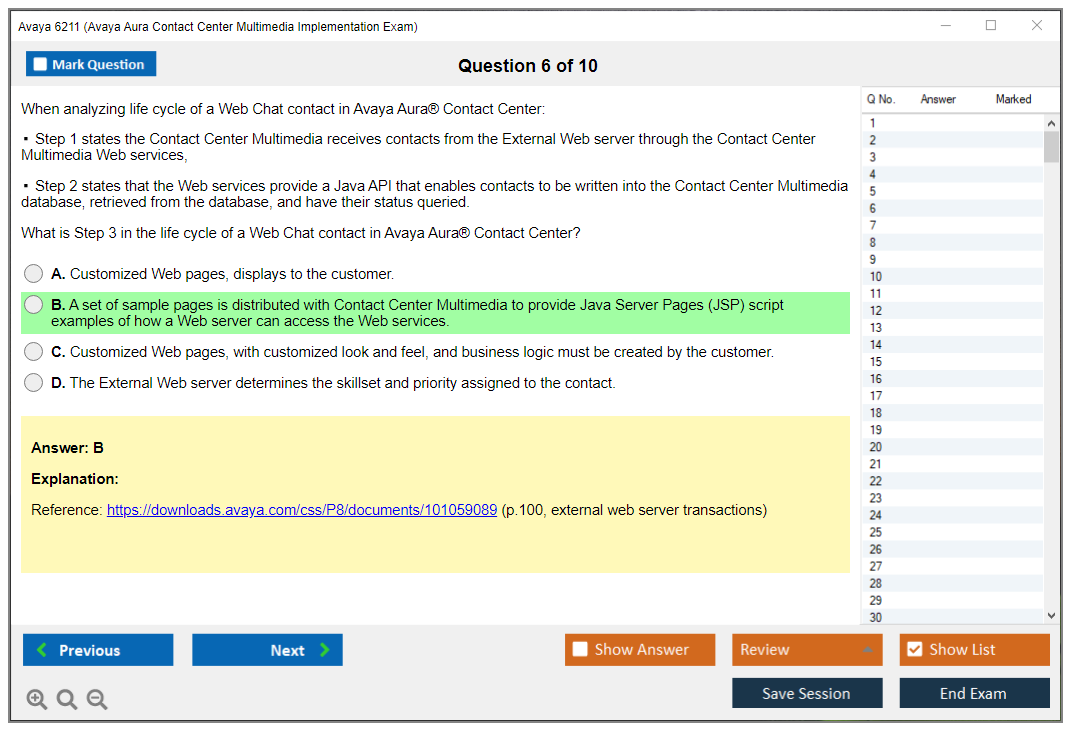Toggle the Show Answer checkbox
Image resolution: width=1075 pixels, height=735 pixels.
pos(580,650)
